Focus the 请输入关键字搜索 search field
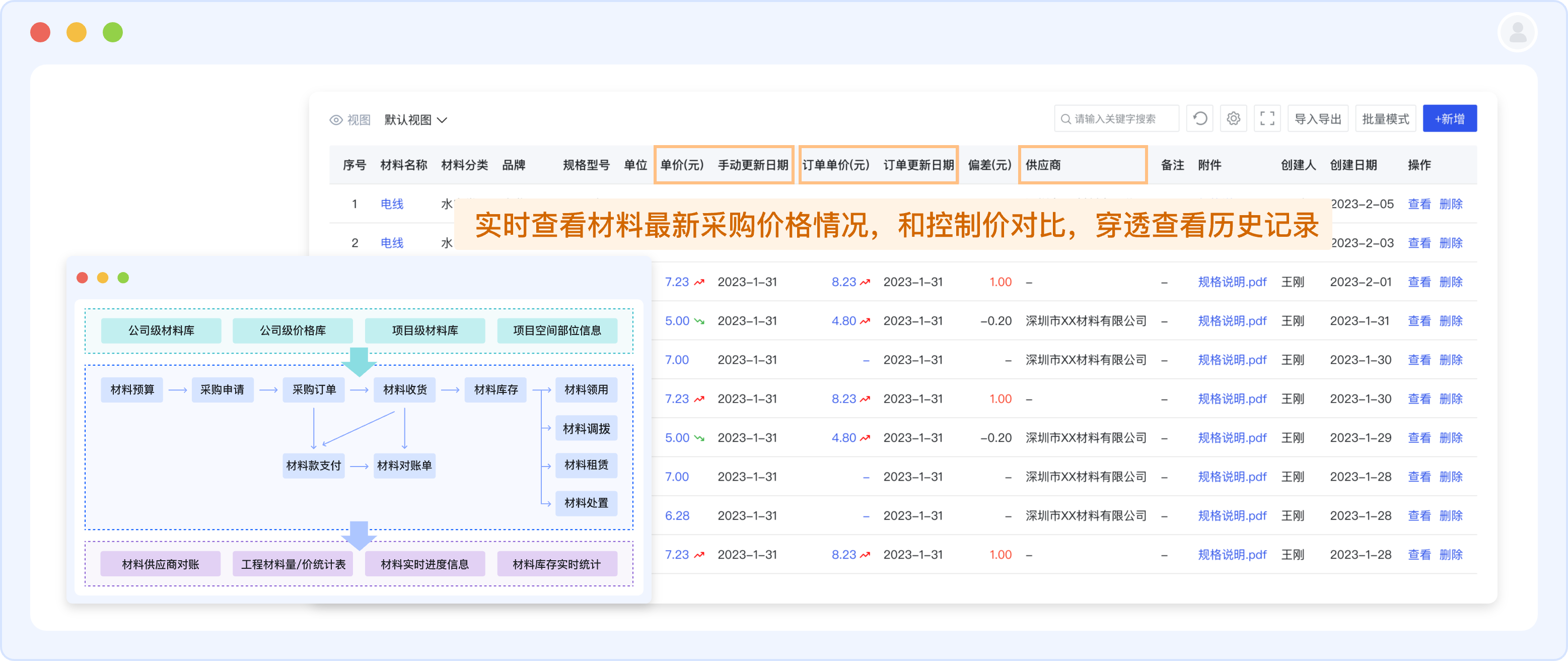Screen dimensions: 1568x661 point(1116,119)
